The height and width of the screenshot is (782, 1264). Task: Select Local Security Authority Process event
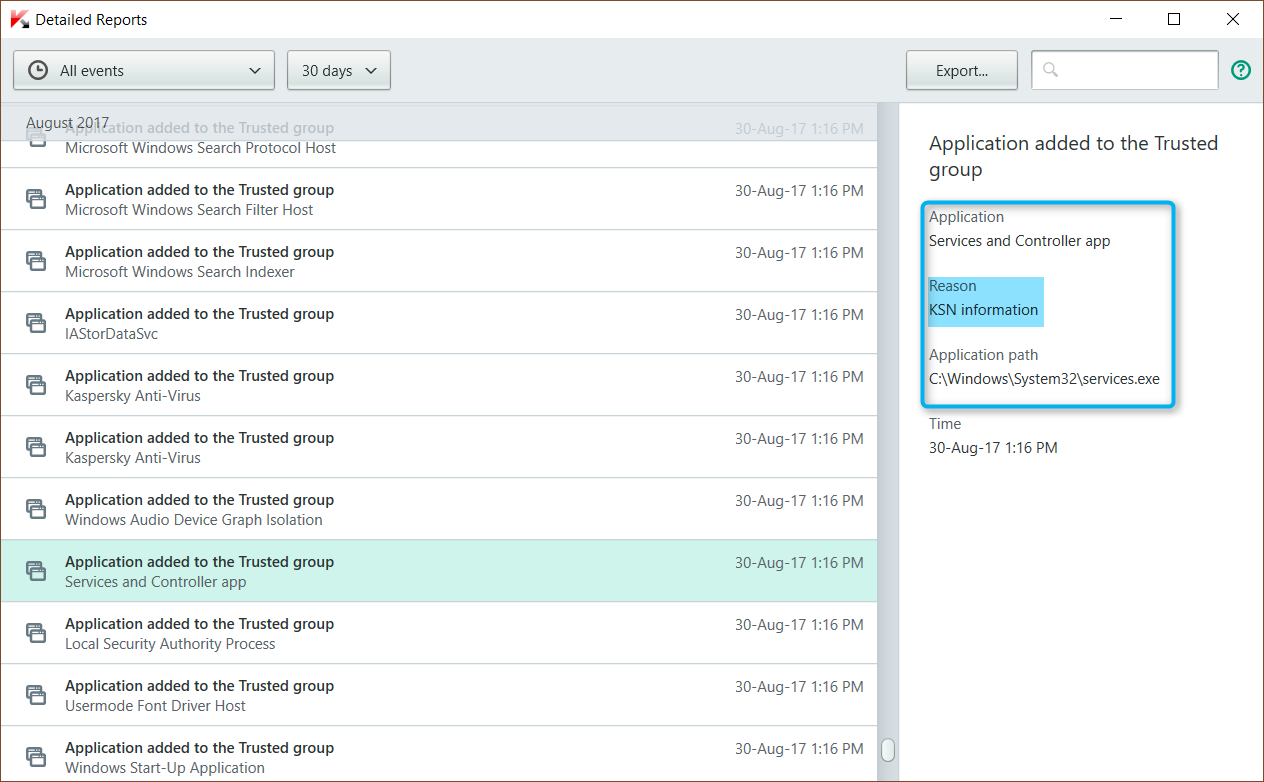(438, 633)
